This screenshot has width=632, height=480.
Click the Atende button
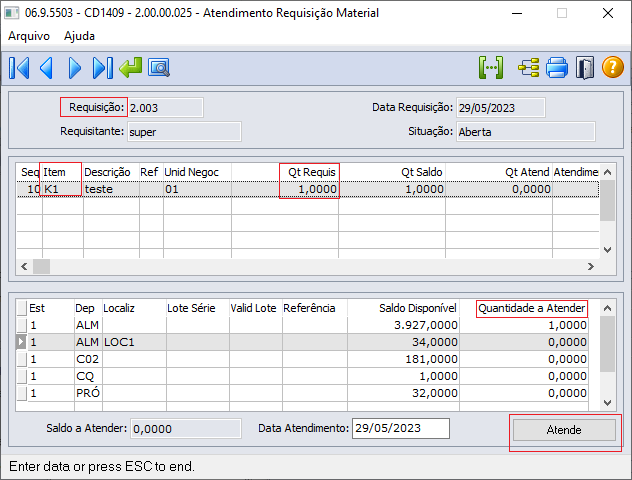click(564, 430)
